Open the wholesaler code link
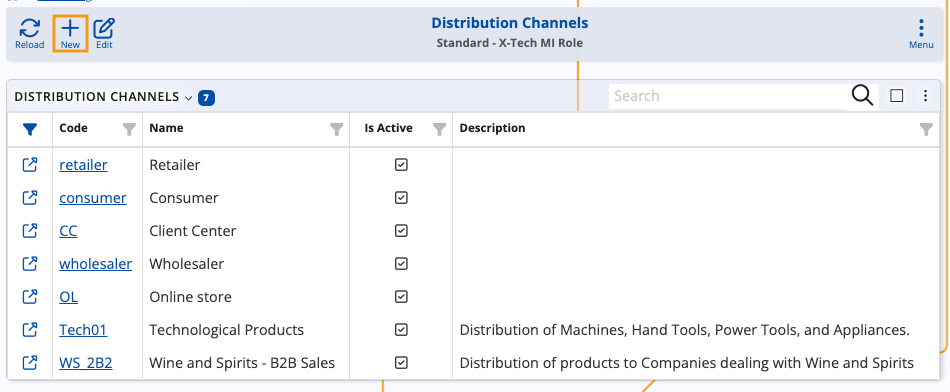 coord(96,264)
